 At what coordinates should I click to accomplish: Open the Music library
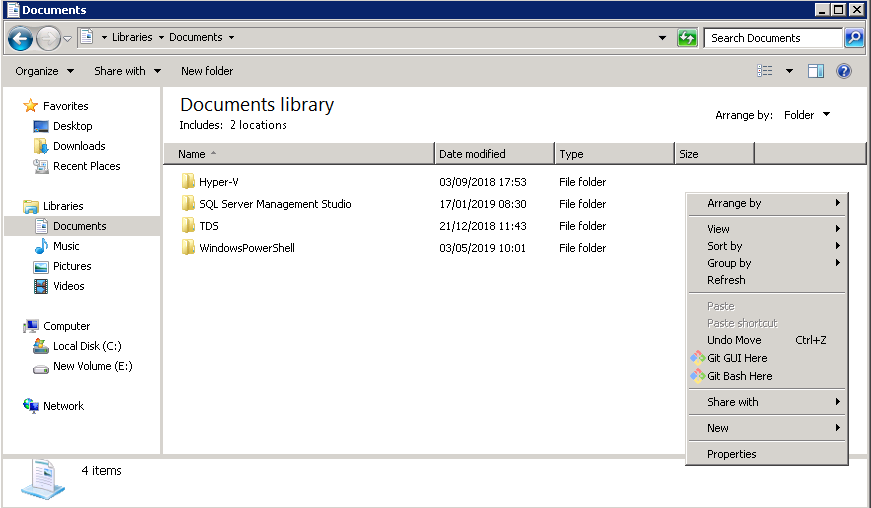point(66,246)
